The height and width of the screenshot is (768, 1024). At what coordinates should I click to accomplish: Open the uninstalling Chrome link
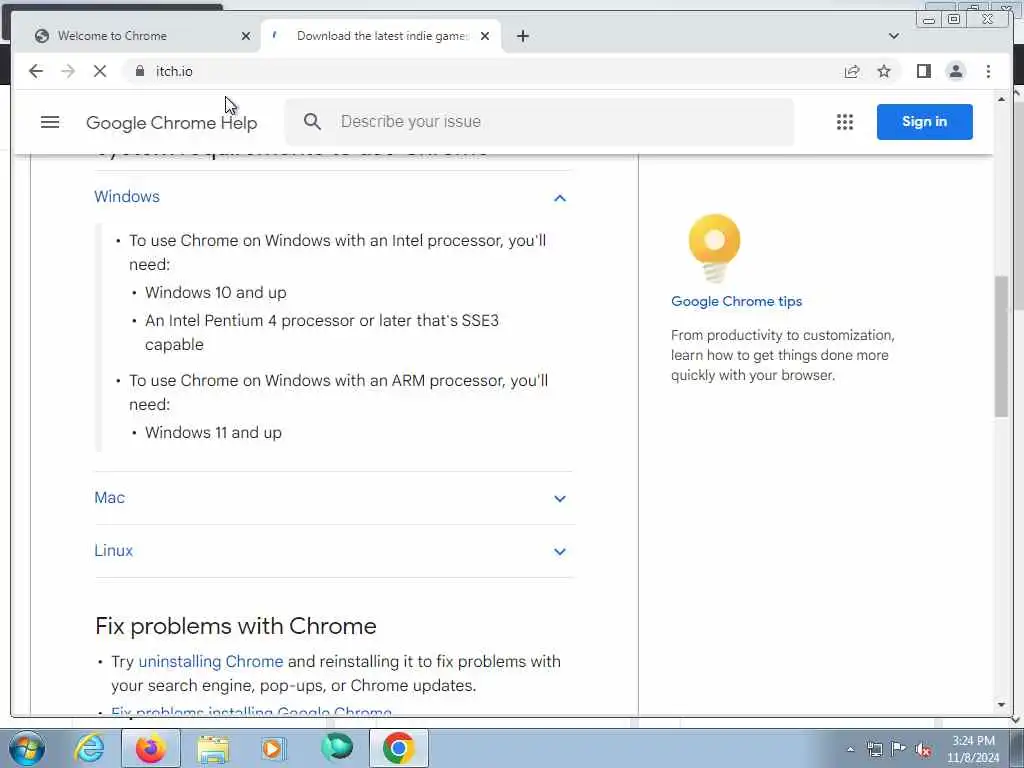[x=211, y=662]
